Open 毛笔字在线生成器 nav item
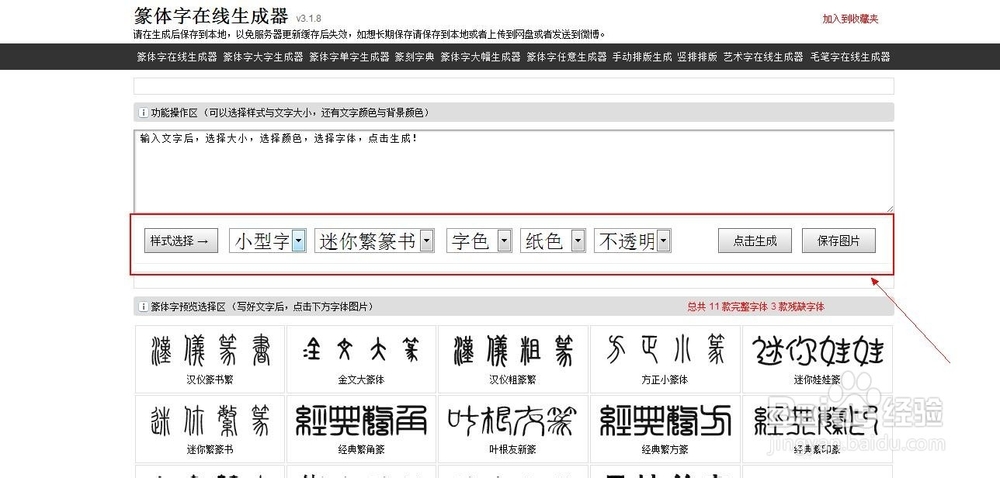Screen dimensions: 1000x478 click(849, 57)
